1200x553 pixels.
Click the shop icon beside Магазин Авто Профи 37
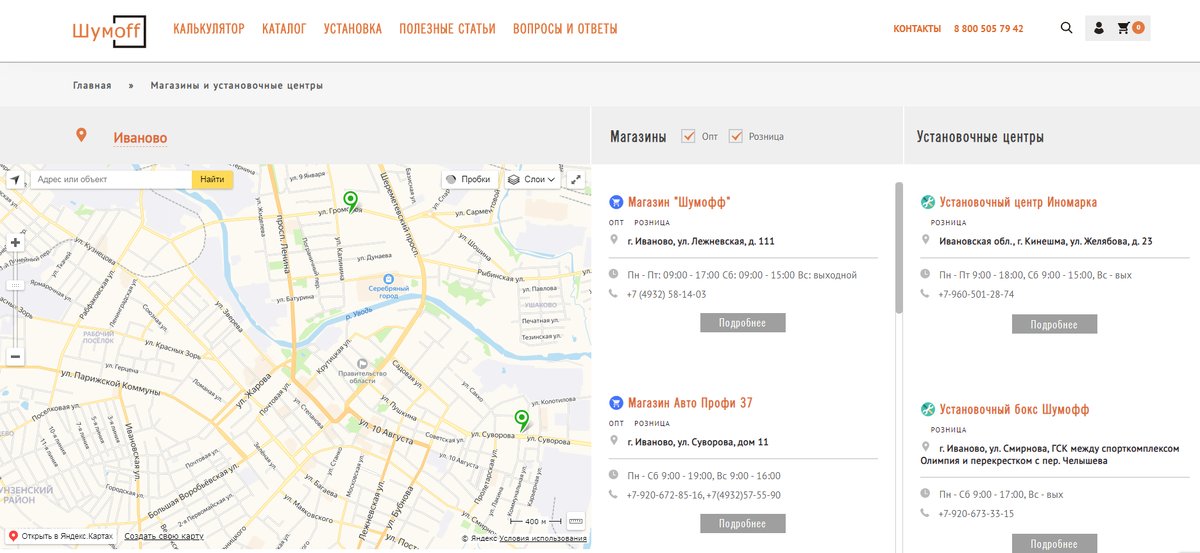[x=616, y=403]
